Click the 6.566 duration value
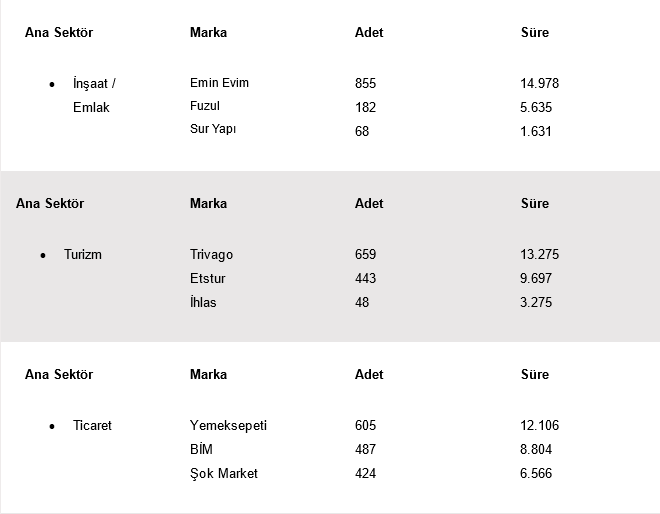 [536, 473]
